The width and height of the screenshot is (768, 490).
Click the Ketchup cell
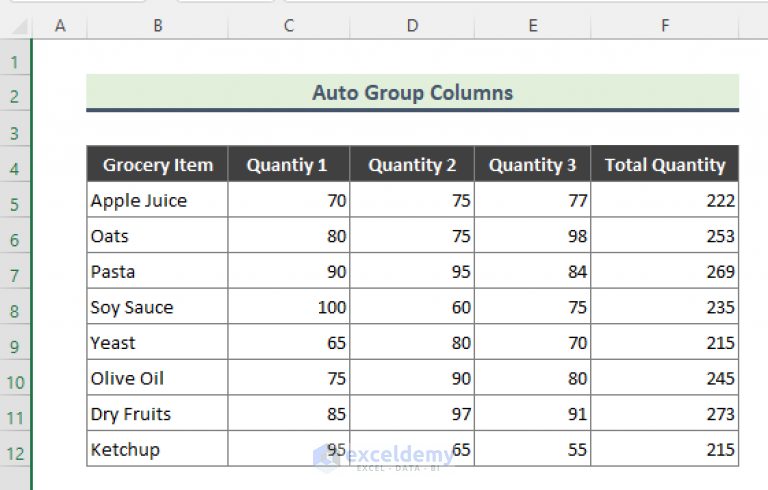158,449
